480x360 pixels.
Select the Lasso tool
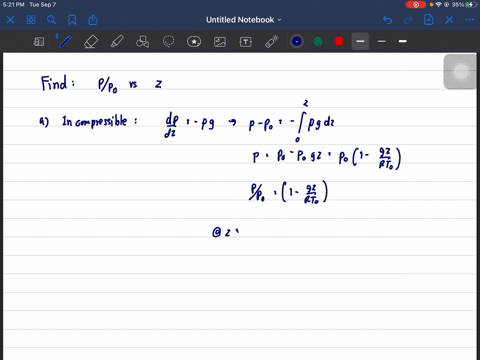pyautogui.click(x=168, y=42)
